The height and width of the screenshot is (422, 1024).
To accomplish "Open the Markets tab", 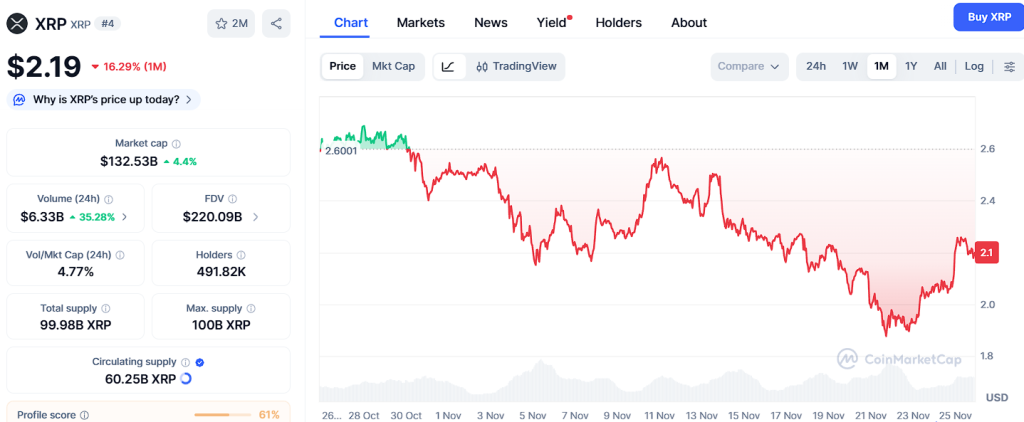I will tap(420, 22).
